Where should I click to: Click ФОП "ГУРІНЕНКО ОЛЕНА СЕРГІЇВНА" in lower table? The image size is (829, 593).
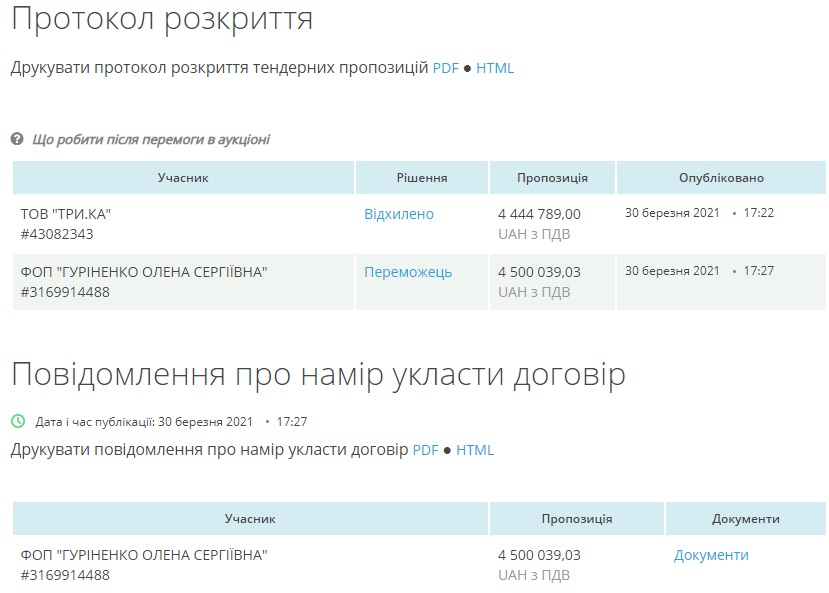pyautogui.click(x=144, y=555)
